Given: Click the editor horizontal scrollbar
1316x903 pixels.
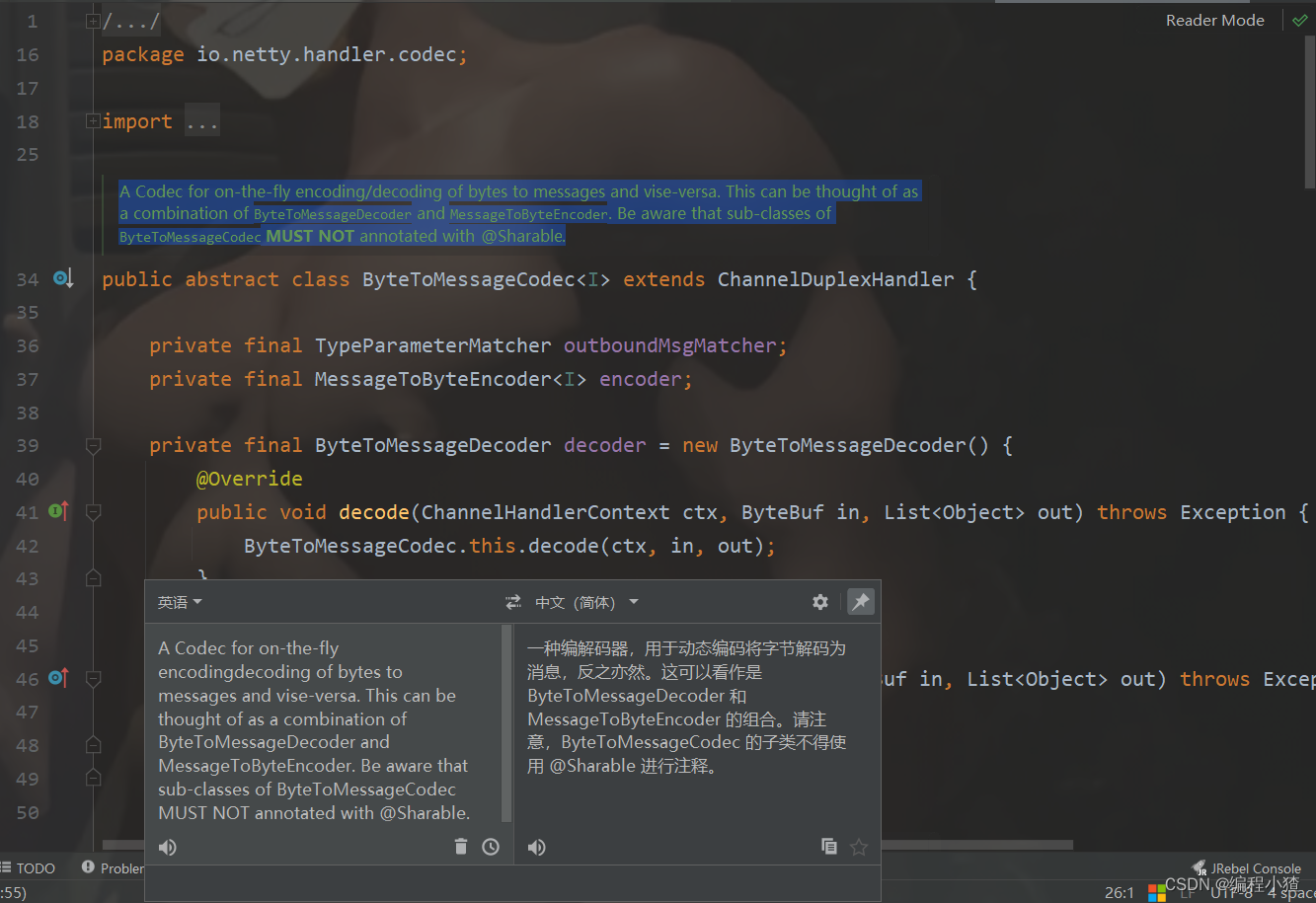Looking at the screenshot, I should click(587, 845).
